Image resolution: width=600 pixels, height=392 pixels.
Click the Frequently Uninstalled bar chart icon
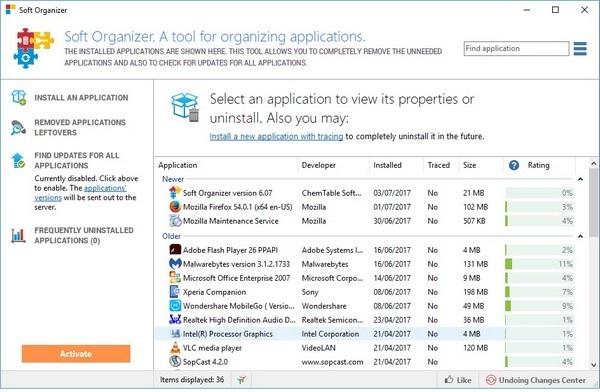click(x=18, y=235)
